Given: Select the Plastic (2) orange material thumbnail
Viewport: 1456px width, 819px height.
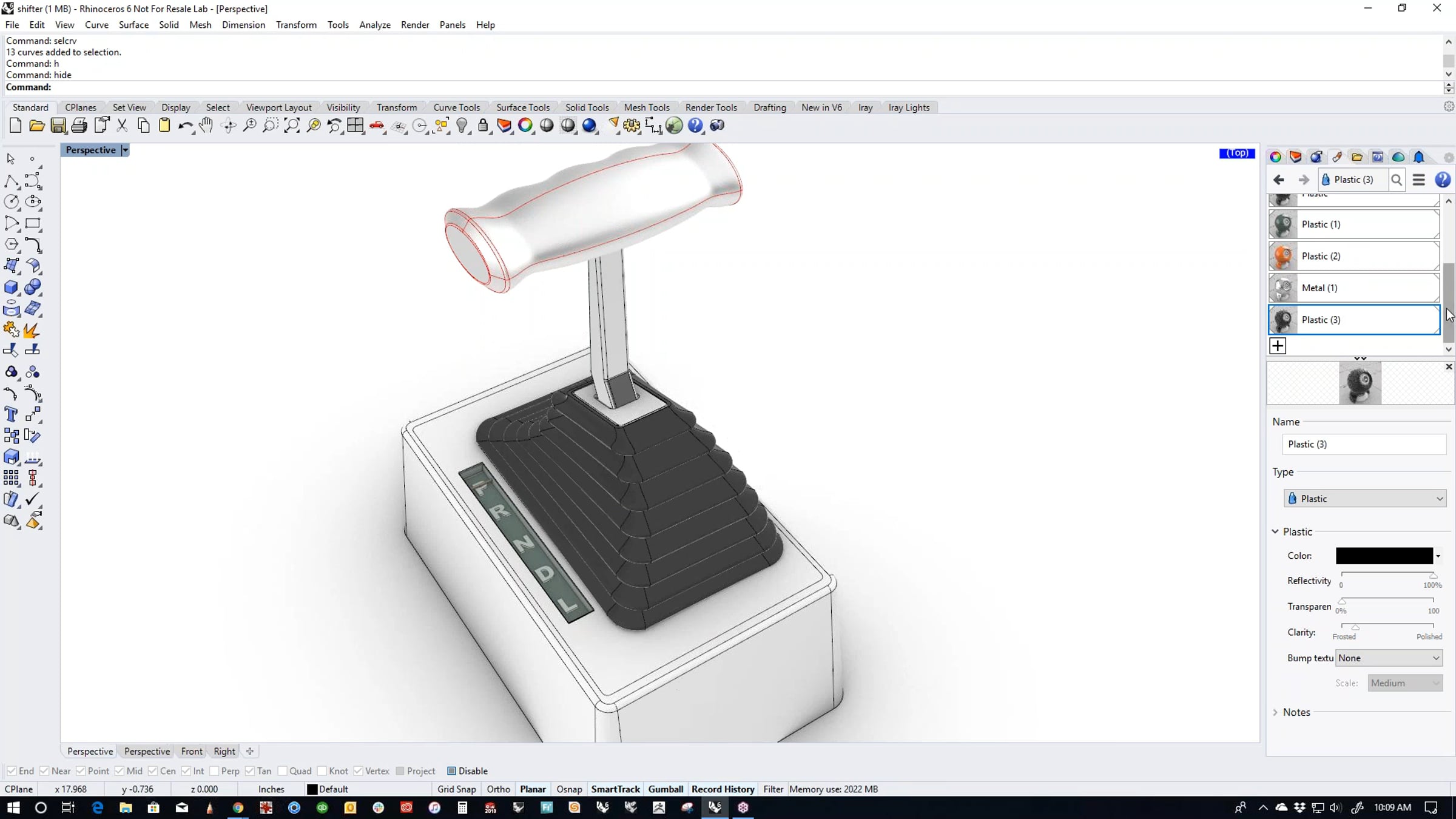Looking at the screenshot, I should (1282, 257).
